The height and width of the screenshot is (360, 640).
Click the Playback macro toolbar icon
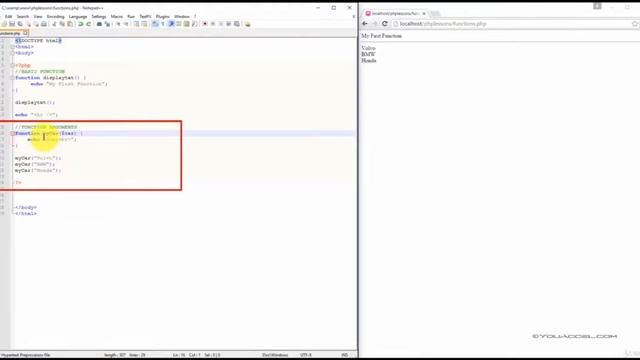221,24
